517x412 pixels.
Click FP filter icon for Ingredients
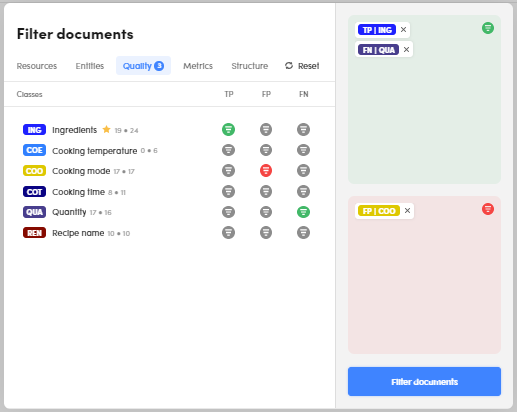(266, 129)
